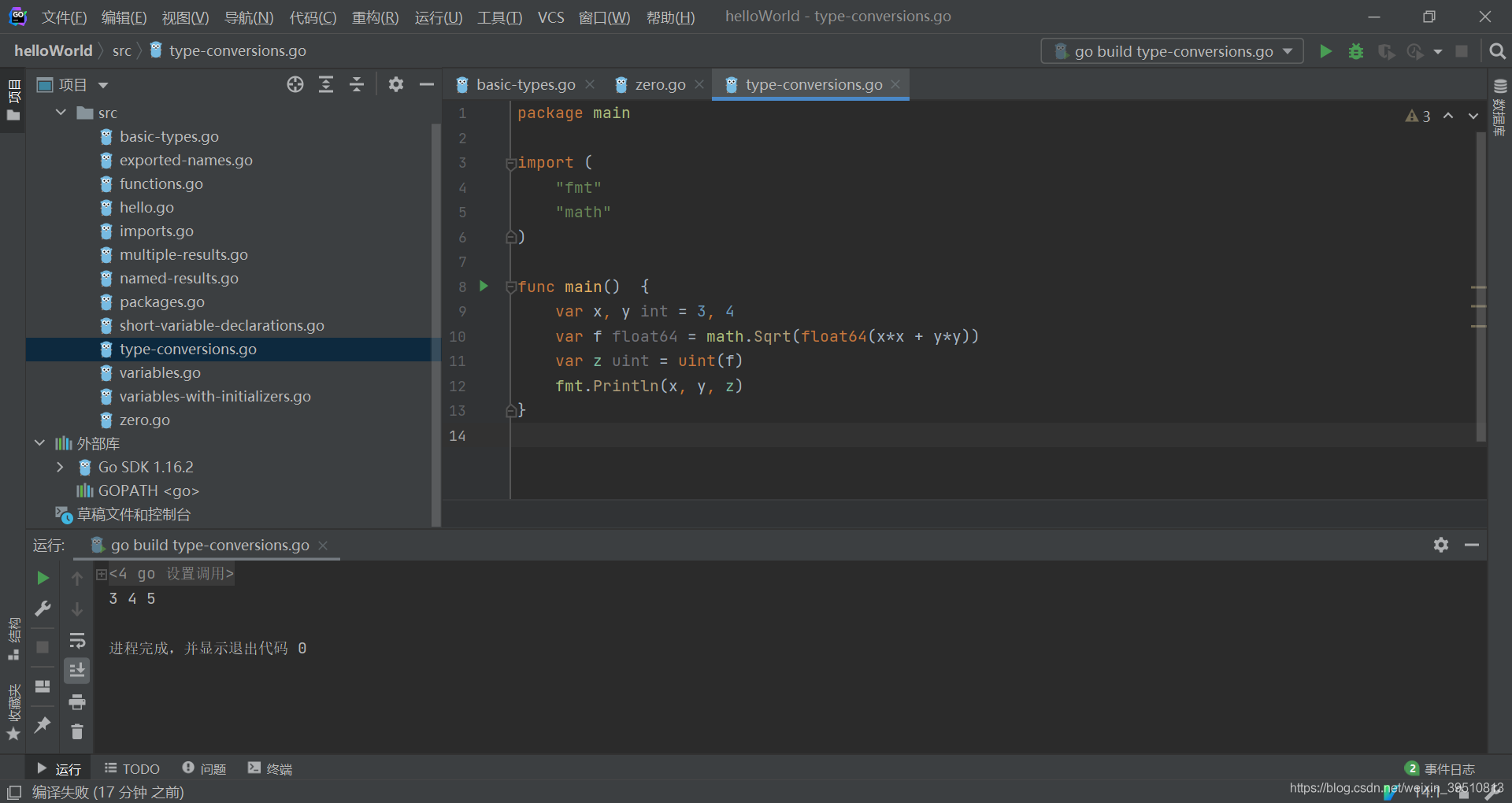Locate opened file in project tree
The width and height of the screenshot is (1512, 803).
pos(295,84)
